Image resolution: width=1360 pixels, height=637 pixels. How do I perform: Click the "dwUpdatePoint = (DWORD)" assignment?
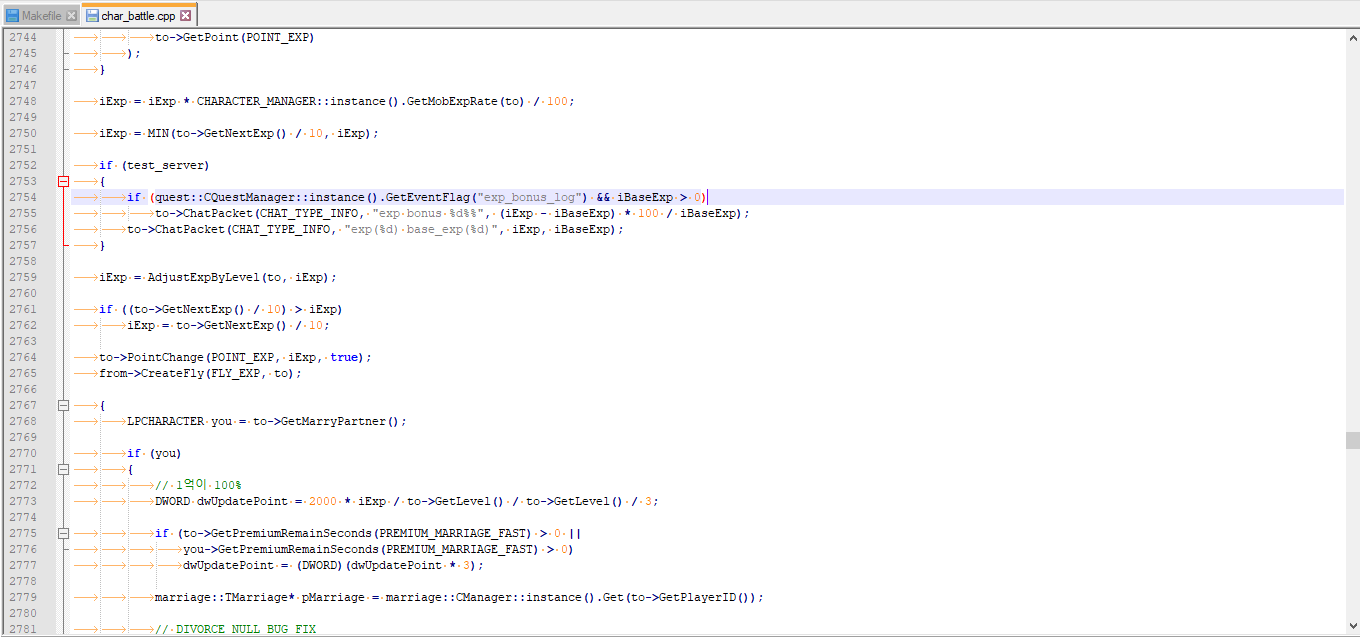333,565
